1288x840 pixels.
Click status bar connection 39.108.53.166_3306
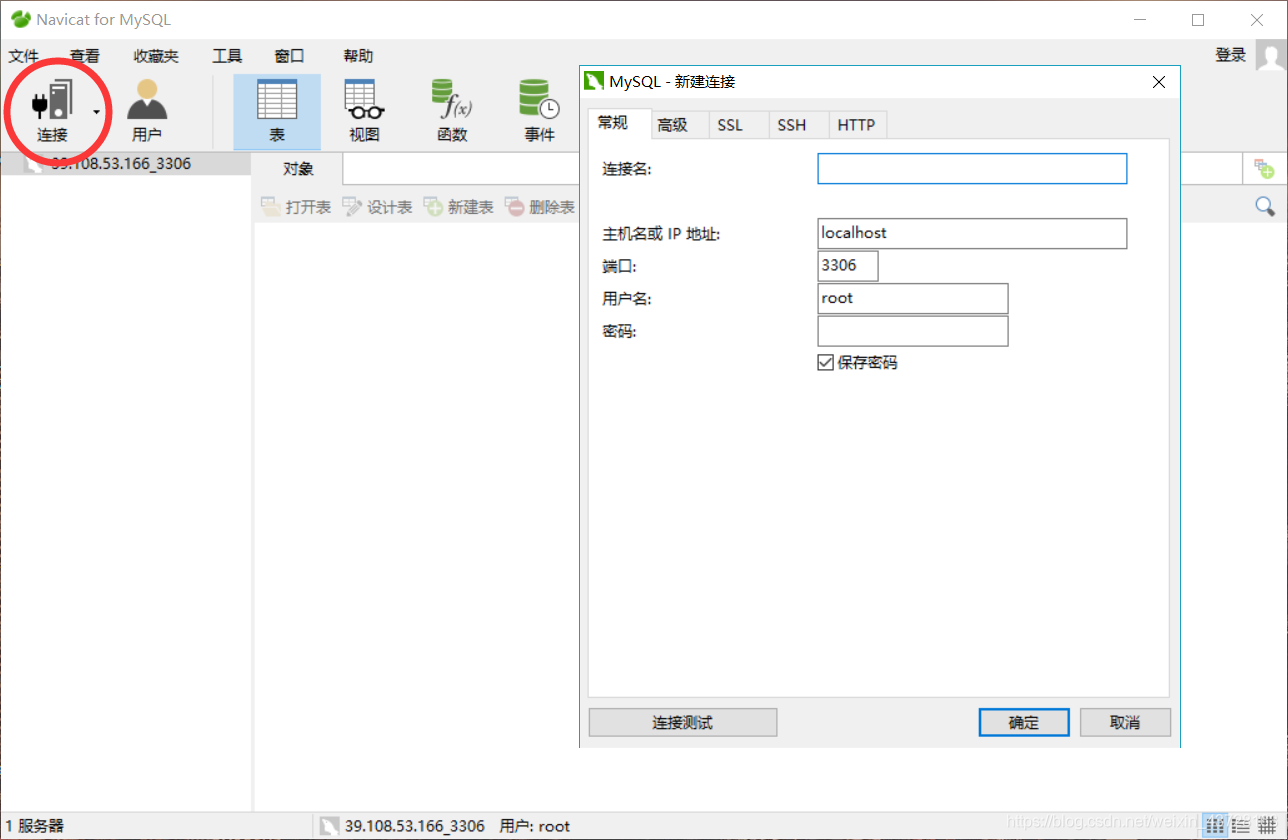click(x=414, y=826)
